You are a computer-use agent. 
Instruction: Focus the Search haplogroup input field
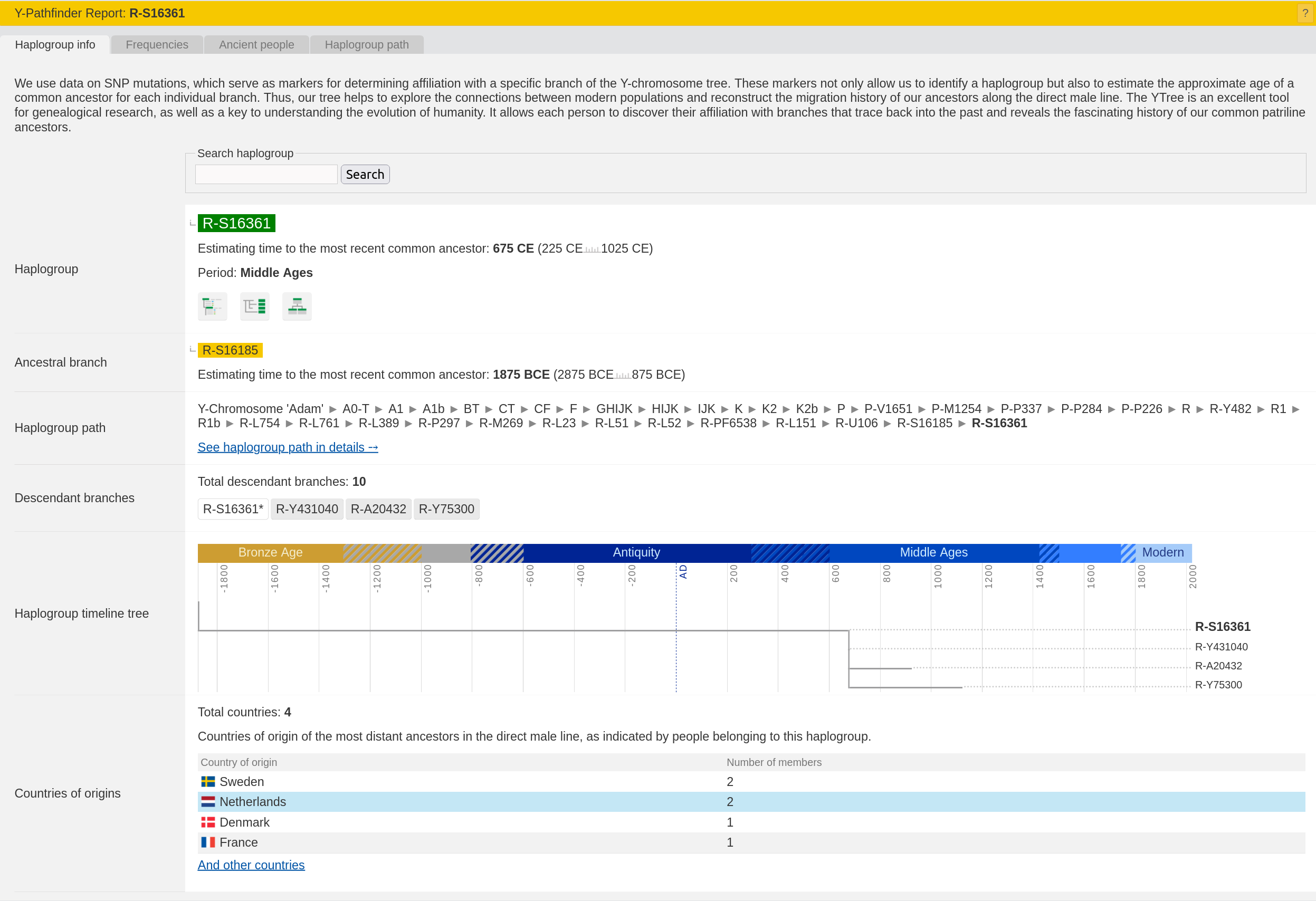[x=266, y=174]
